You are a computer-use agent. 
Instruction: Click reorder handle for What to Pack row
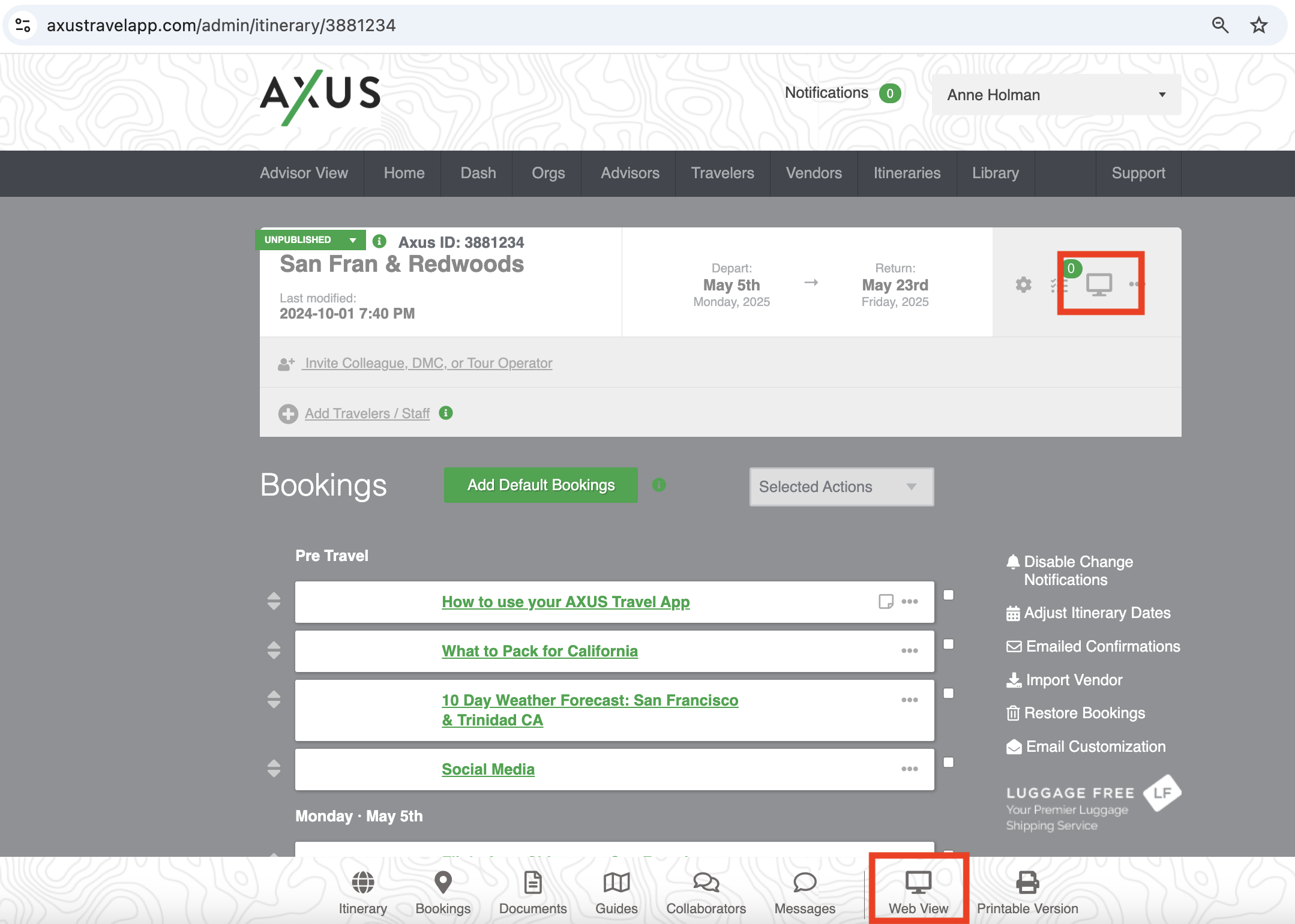click(x=274, y=650)
